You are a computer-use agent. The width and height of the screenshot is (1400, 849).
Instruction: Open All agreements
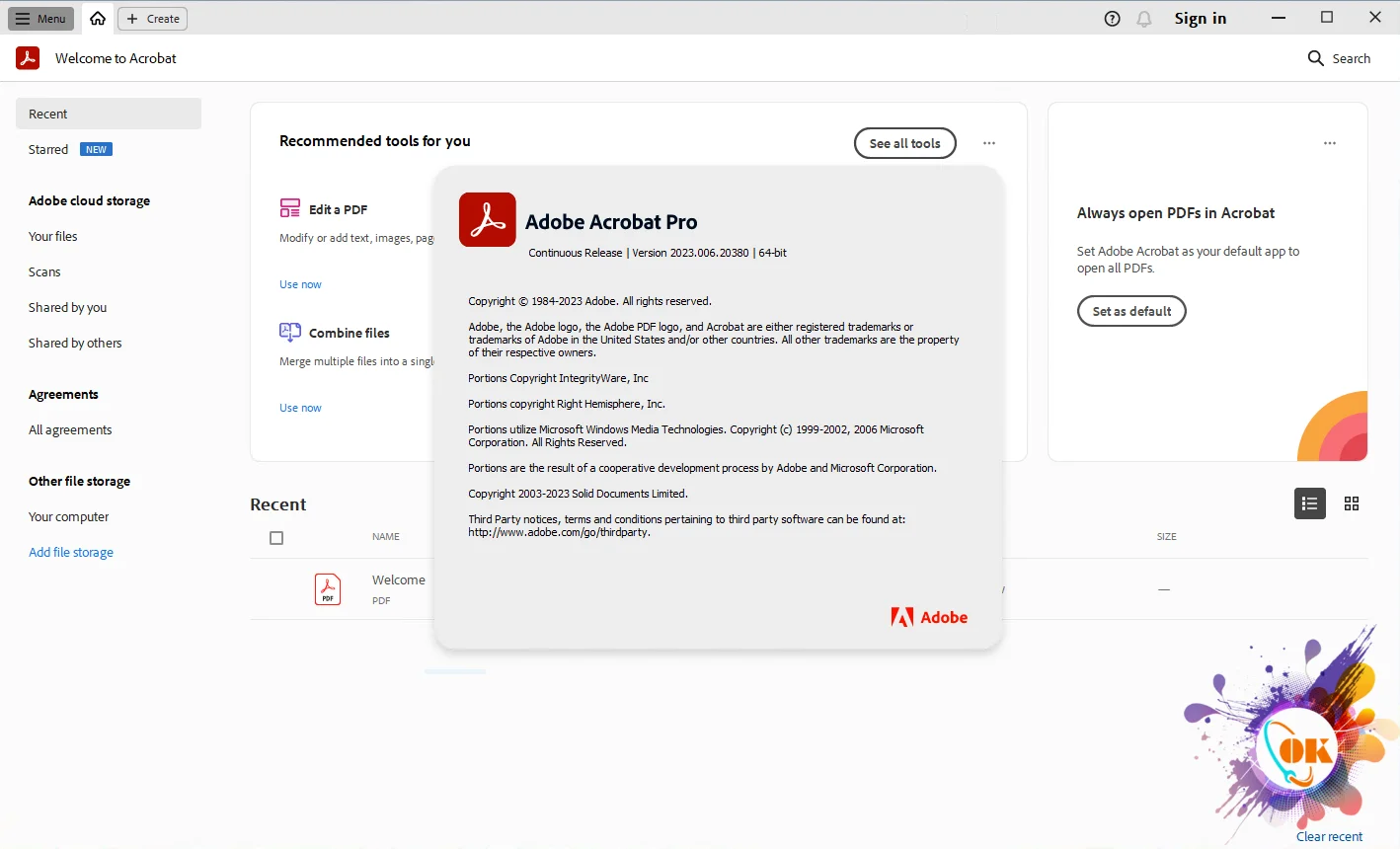point(70,429)
